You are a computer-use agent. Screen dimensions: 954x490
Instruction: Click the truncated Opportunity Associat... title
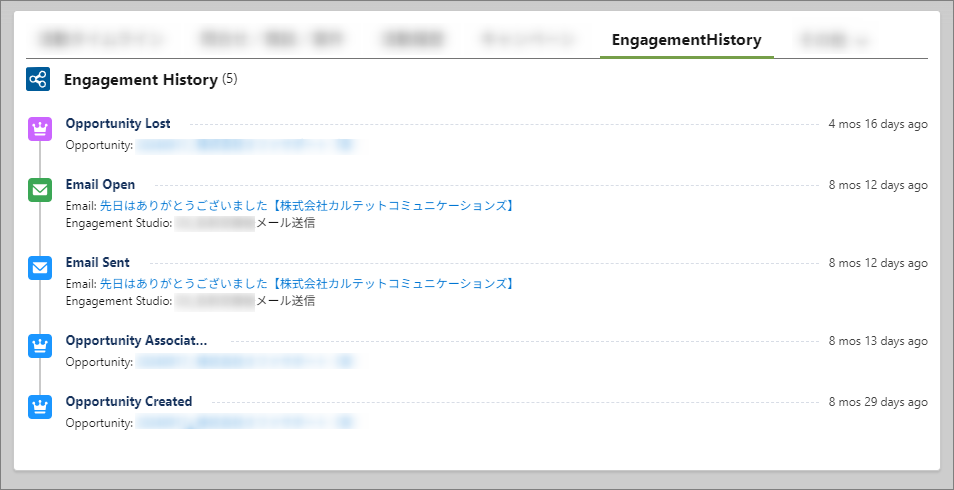pos(136,341)
